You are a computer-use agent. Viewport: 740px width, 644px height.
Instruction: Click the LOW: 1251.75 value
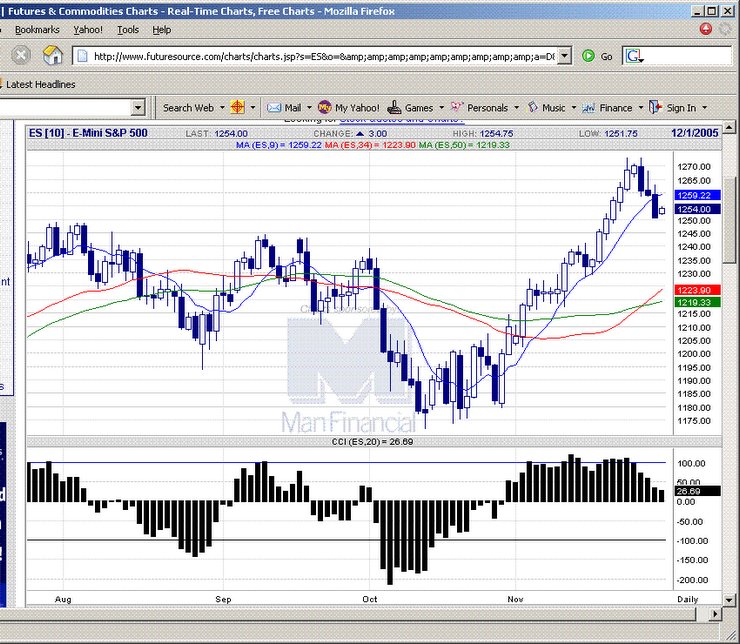(608, 134)
